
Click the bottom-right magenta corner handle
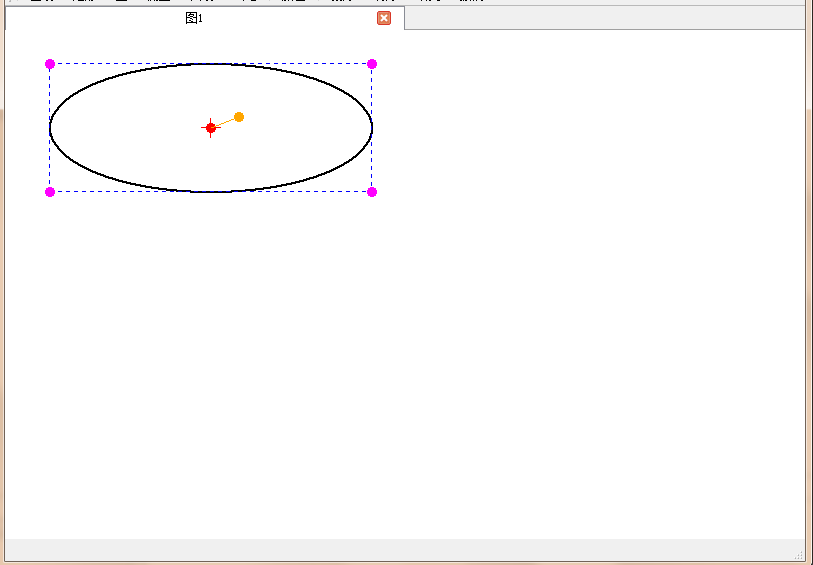click(x=372, y=192)
